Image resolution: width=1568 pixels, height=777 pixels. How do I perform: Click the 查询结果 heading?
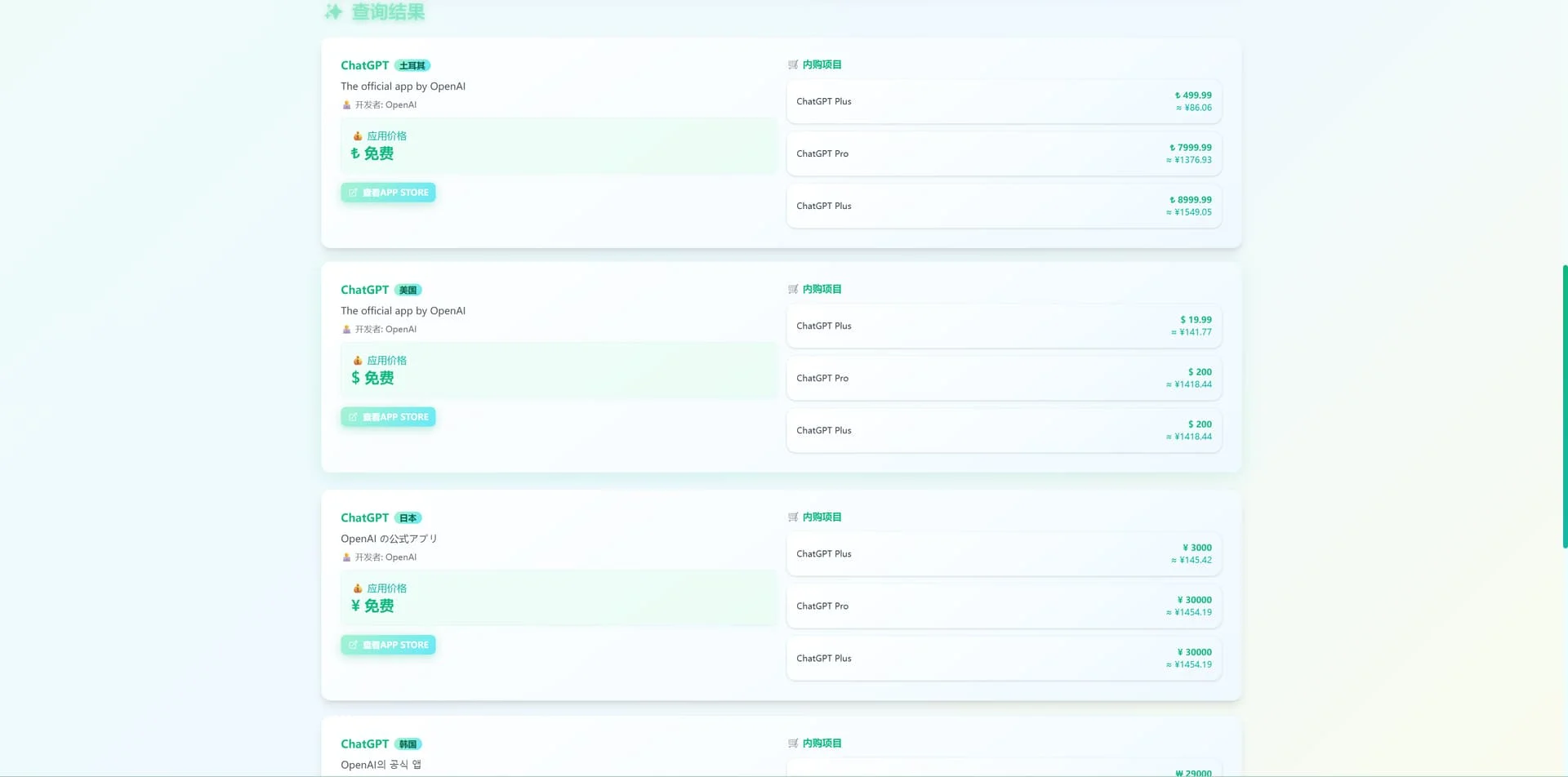(388, 12)
